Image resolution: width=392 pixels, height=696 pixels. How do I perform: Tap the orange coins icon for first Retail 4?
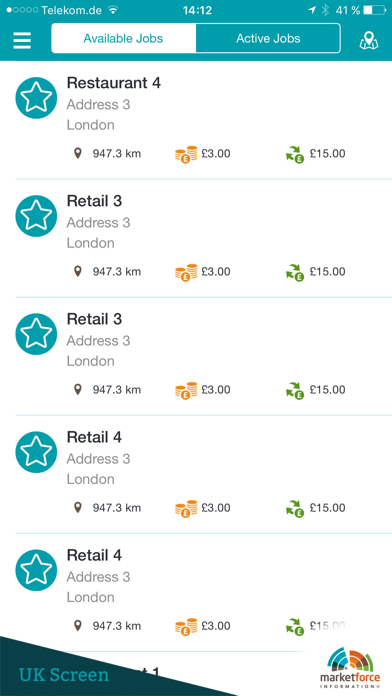[186, 509]
